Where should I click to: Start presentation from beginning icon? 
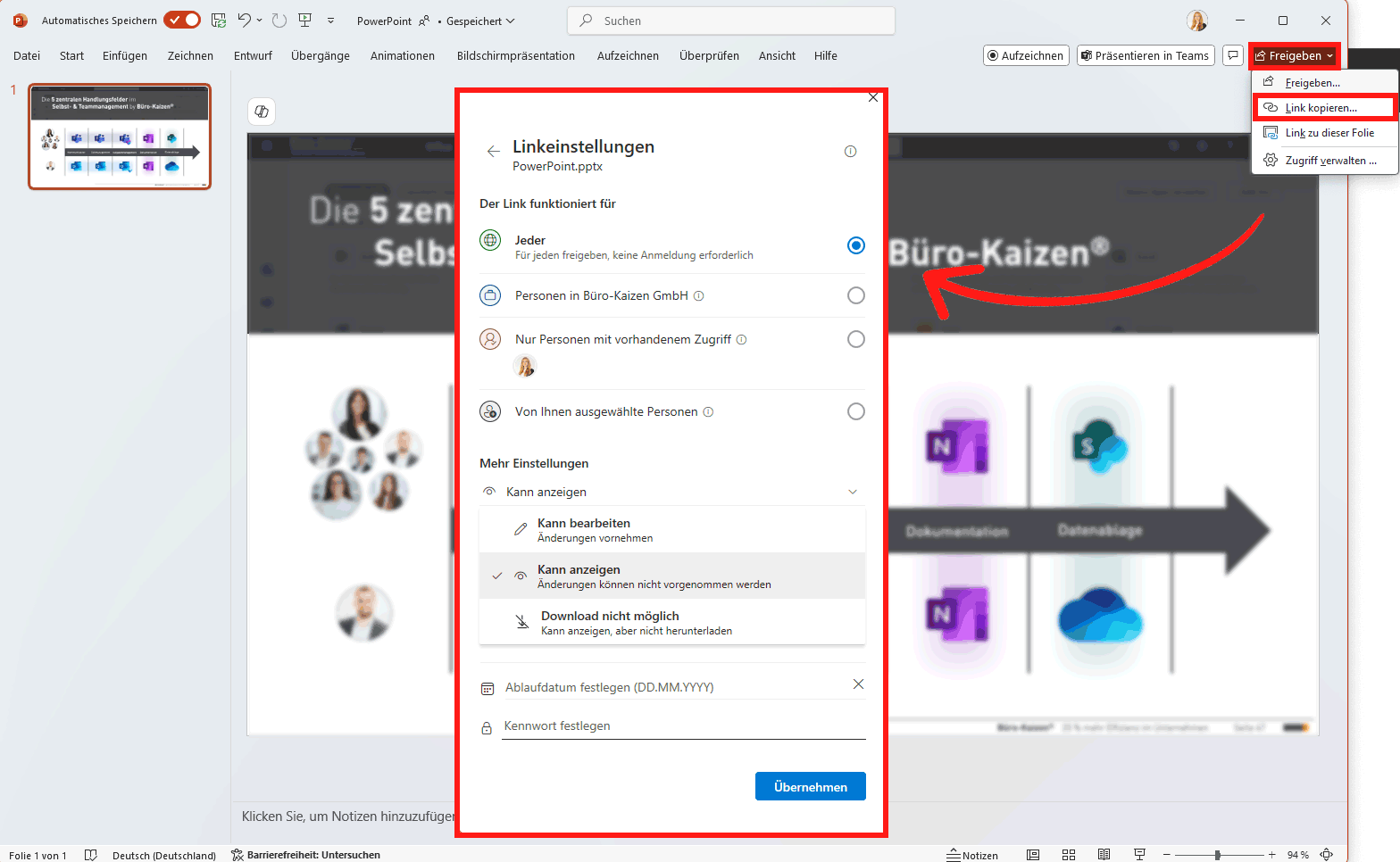[305, 20]
